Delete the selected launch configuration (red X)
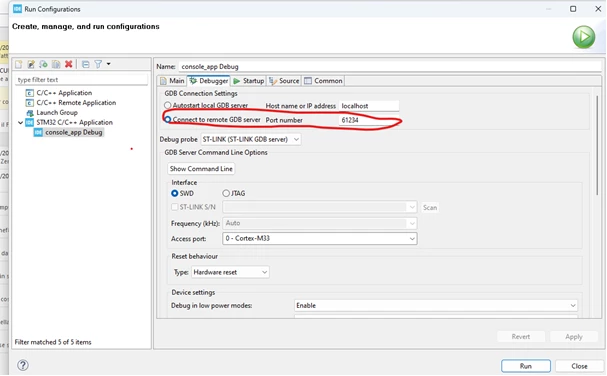The image size is (607, 376). click(x=69, y=64)
